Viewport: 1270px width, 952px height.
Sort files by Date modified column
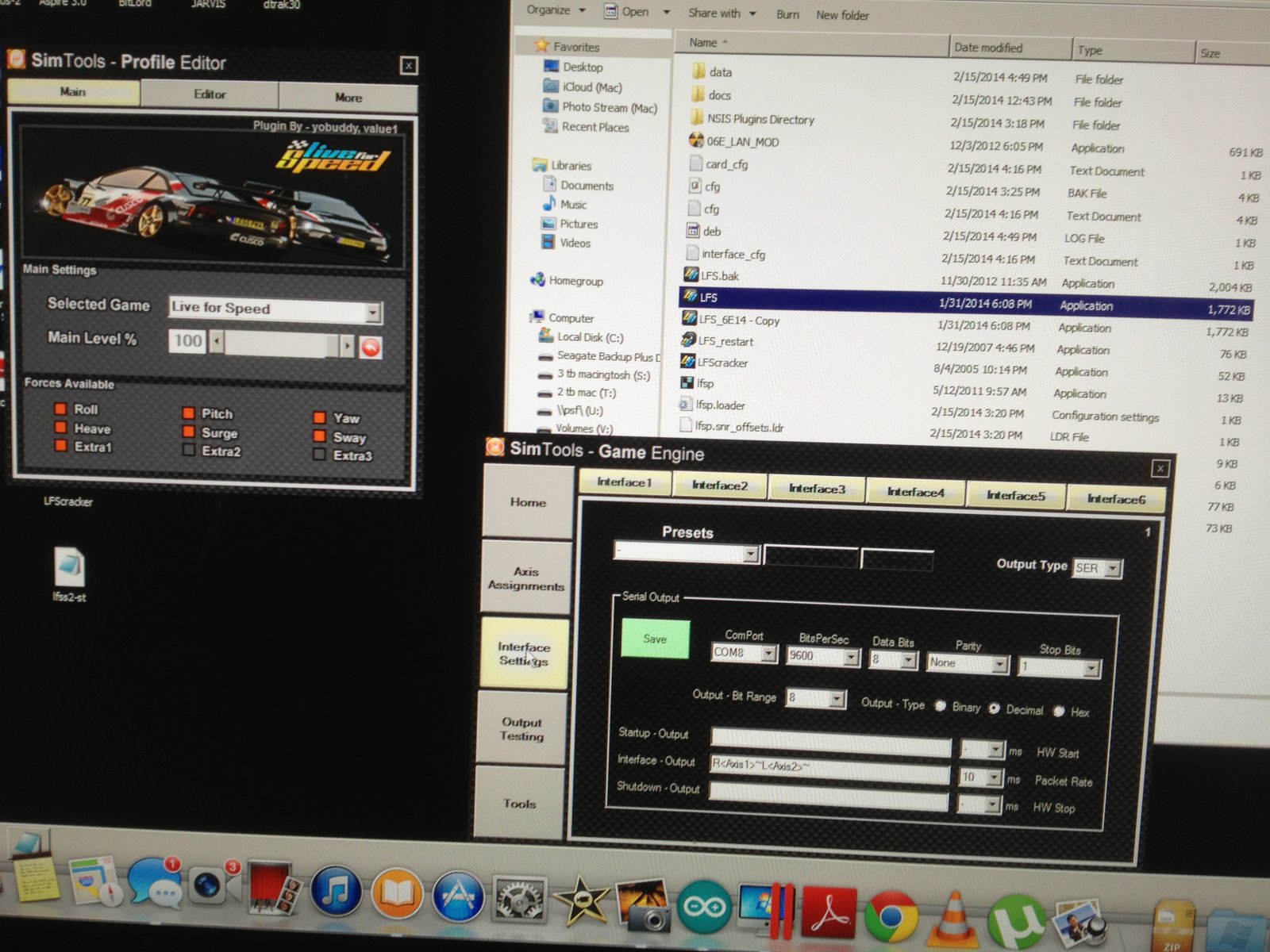point(1010,48)
